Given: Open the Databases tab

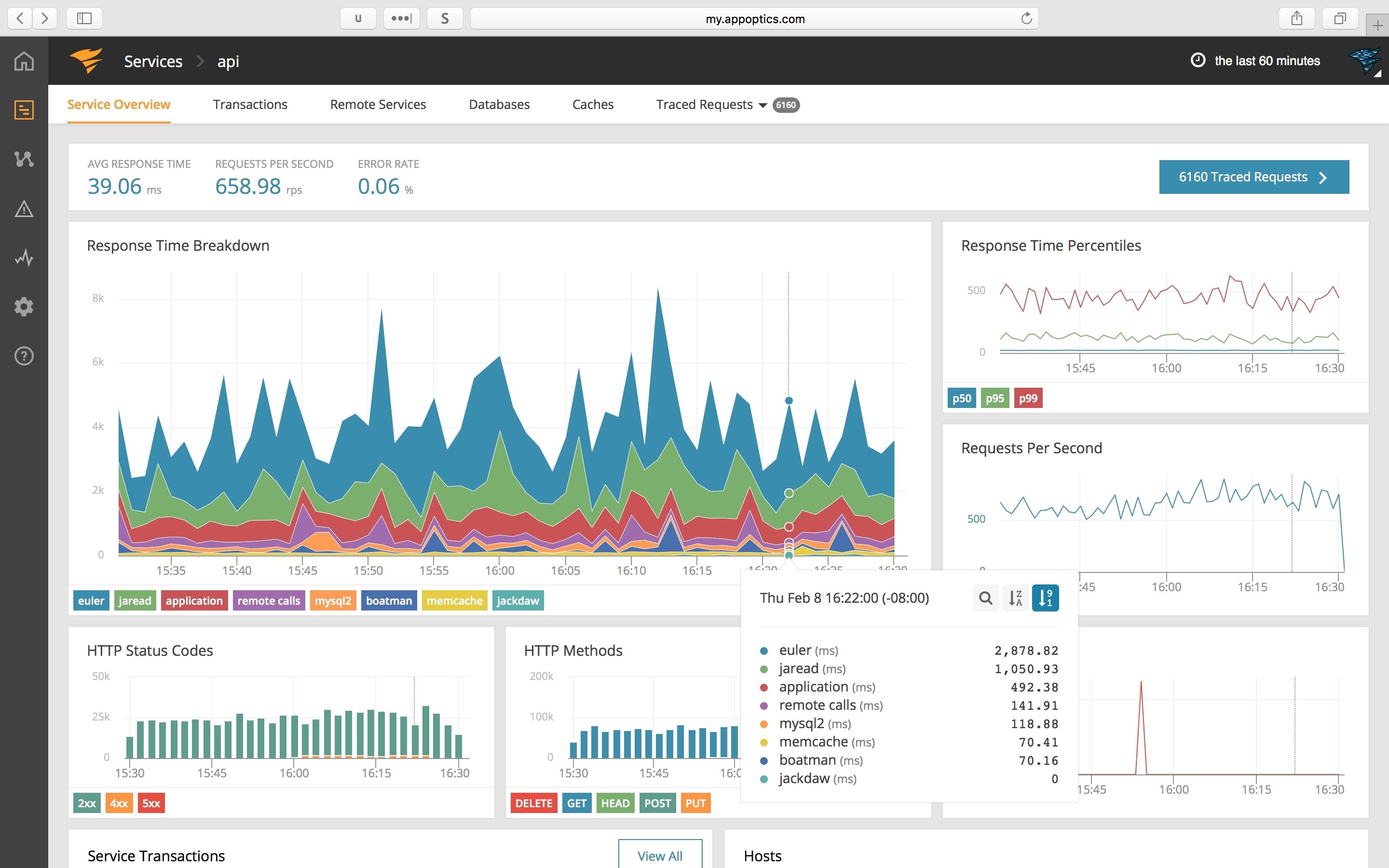Looking at the screenshot, I should click(499, 105).
